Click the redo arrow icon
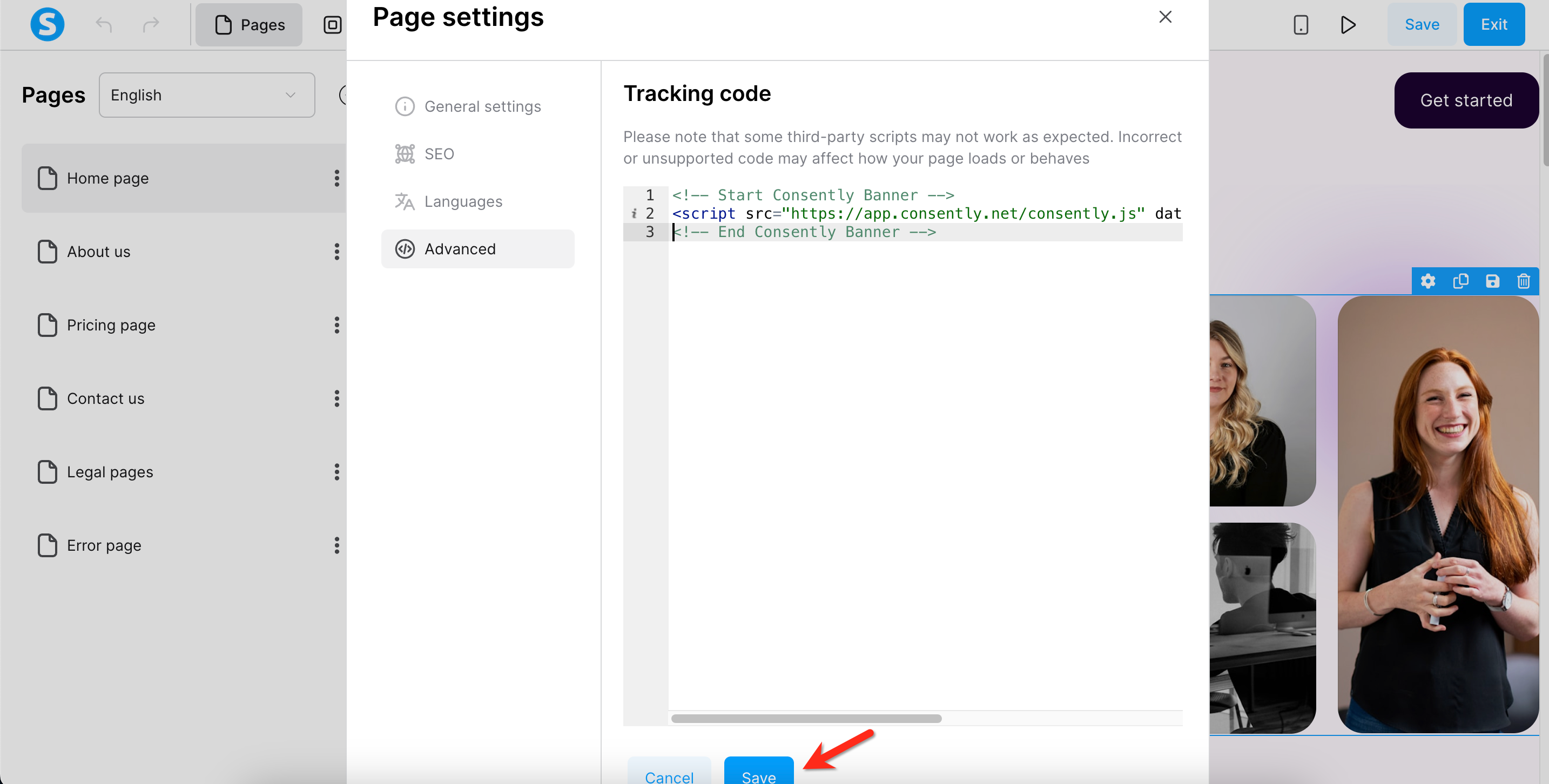Screen dimensions: 1549x784 [151, 25]
